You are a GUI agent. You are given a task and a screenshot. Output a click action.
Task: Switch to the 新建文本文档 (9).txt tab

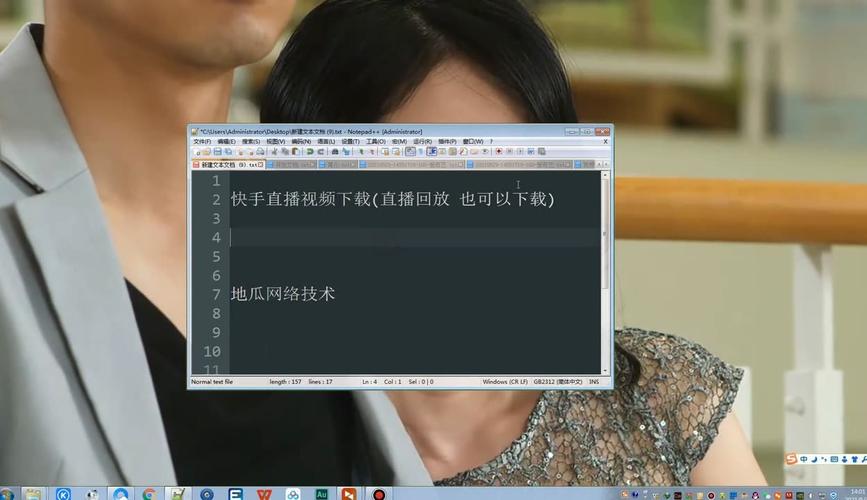[224, 165]
